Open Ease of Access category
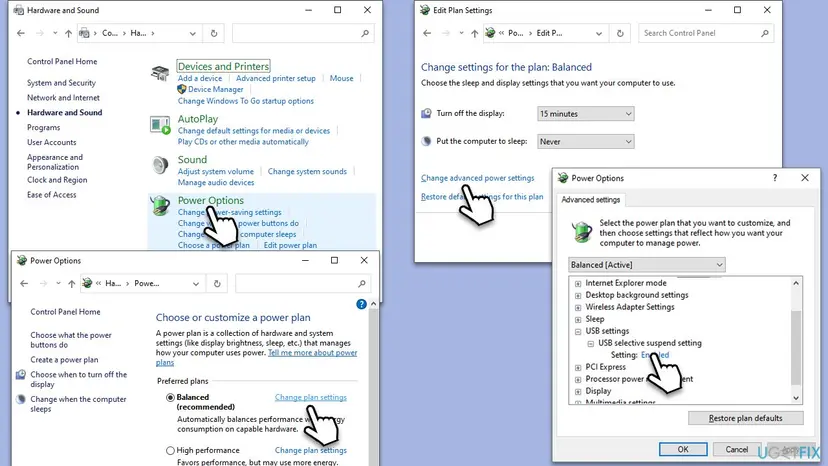 52,194
